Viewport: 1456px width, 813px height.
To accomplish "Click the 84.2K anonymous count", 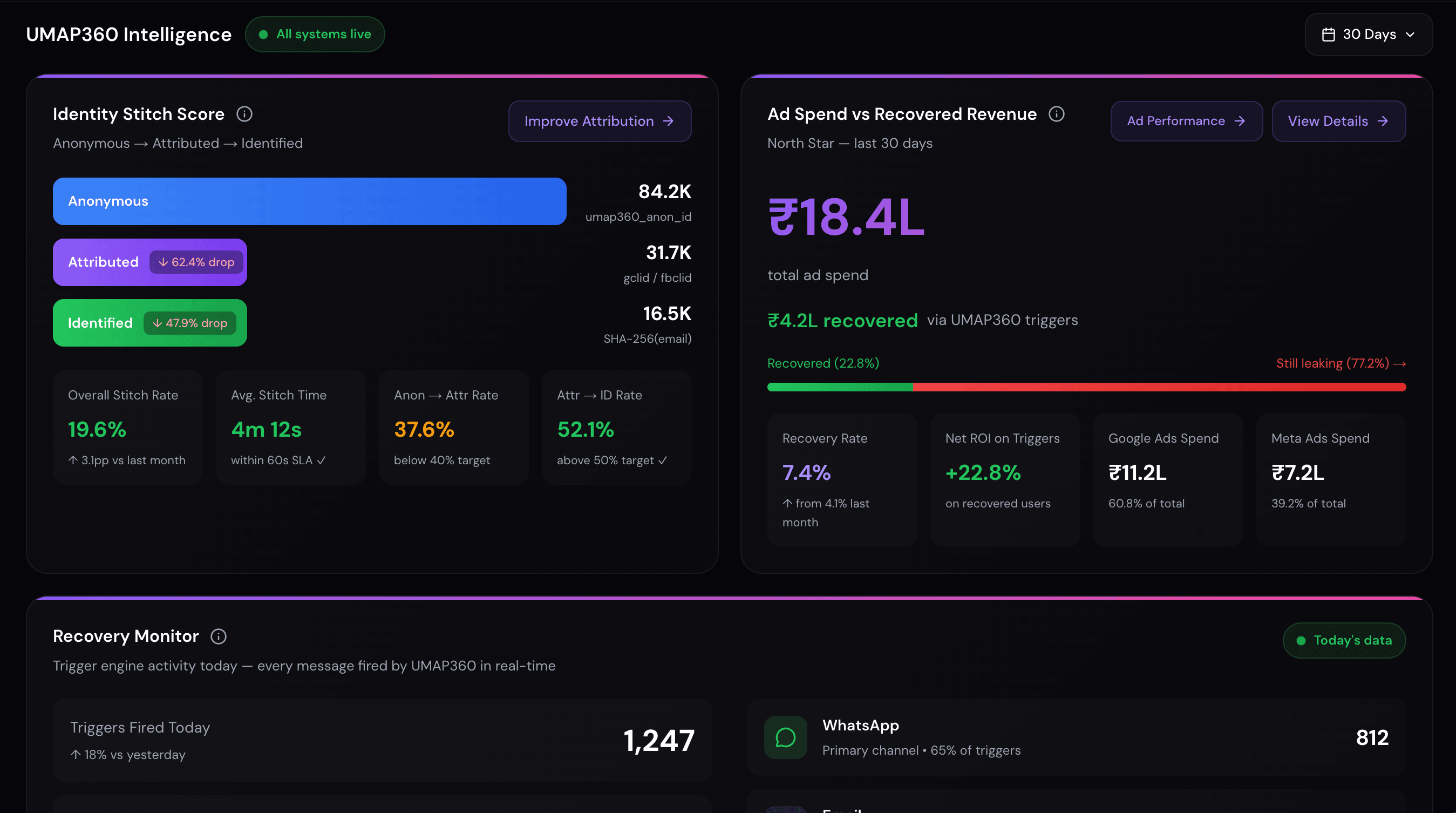I will [665, 192].
